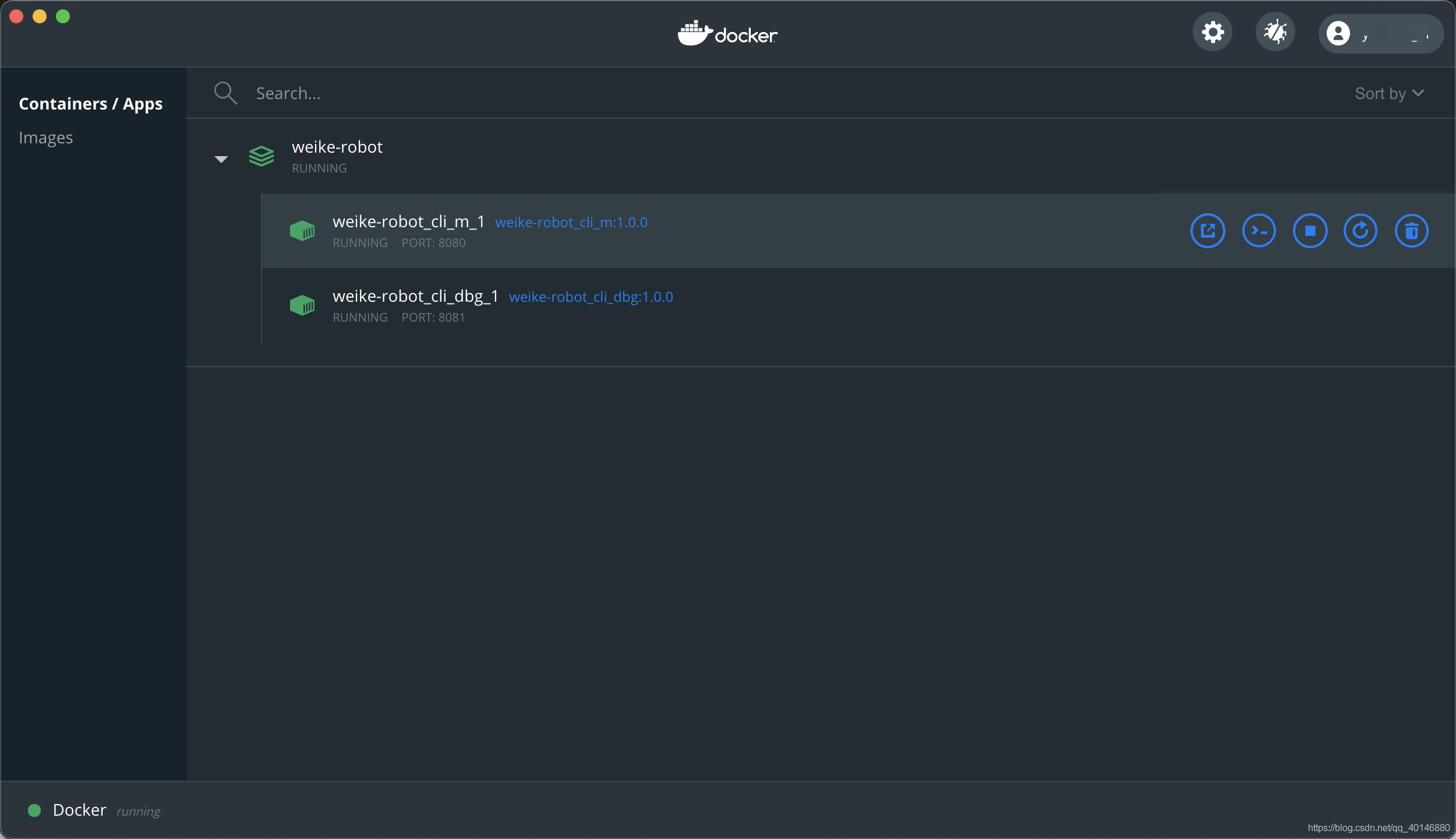The image size is (1456, 839).
Task: Click the green Docker status indicator
Action: tap(34, 810)
